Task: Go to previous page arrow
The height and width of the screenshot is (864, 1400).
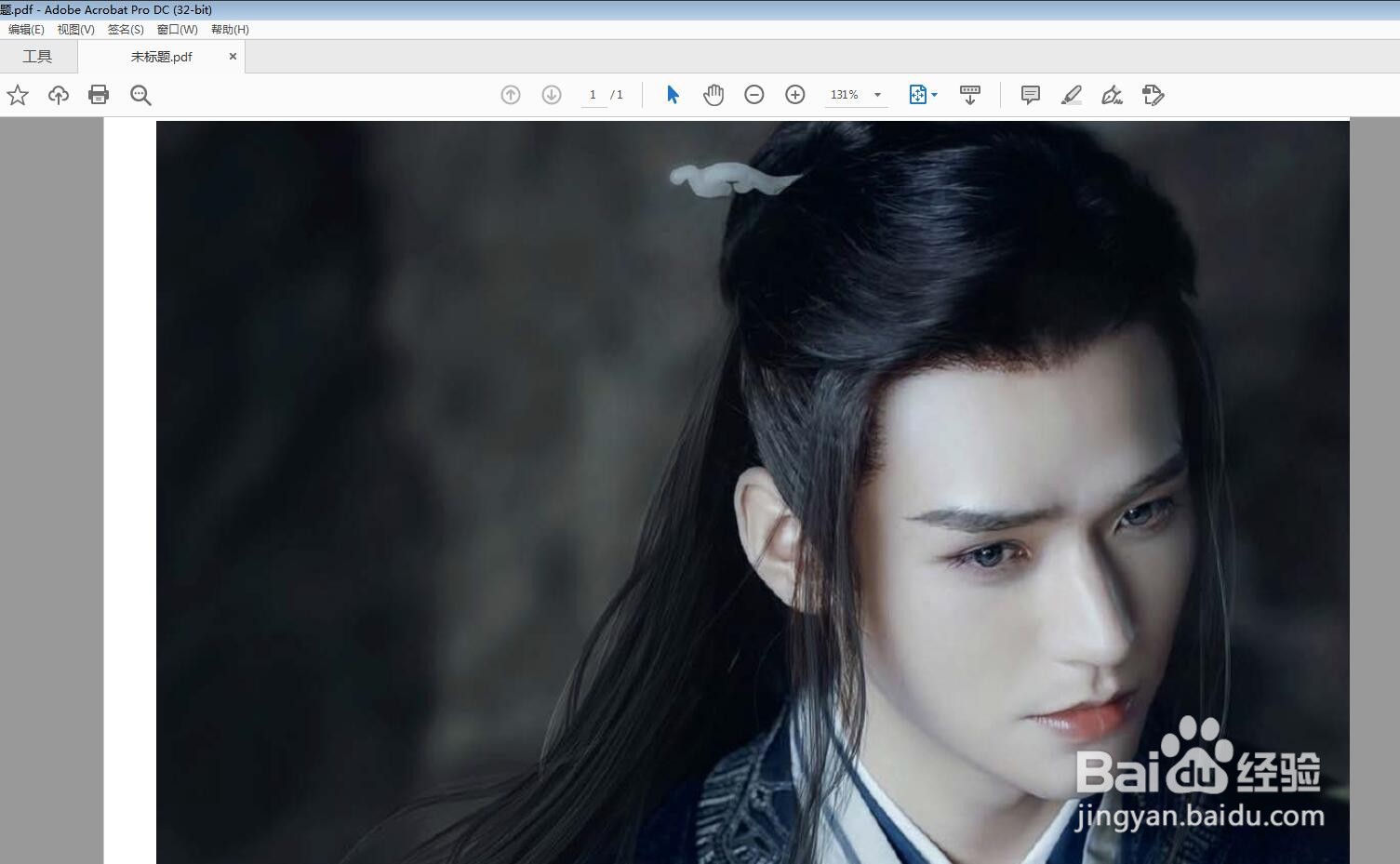Action: click(511, 95)
